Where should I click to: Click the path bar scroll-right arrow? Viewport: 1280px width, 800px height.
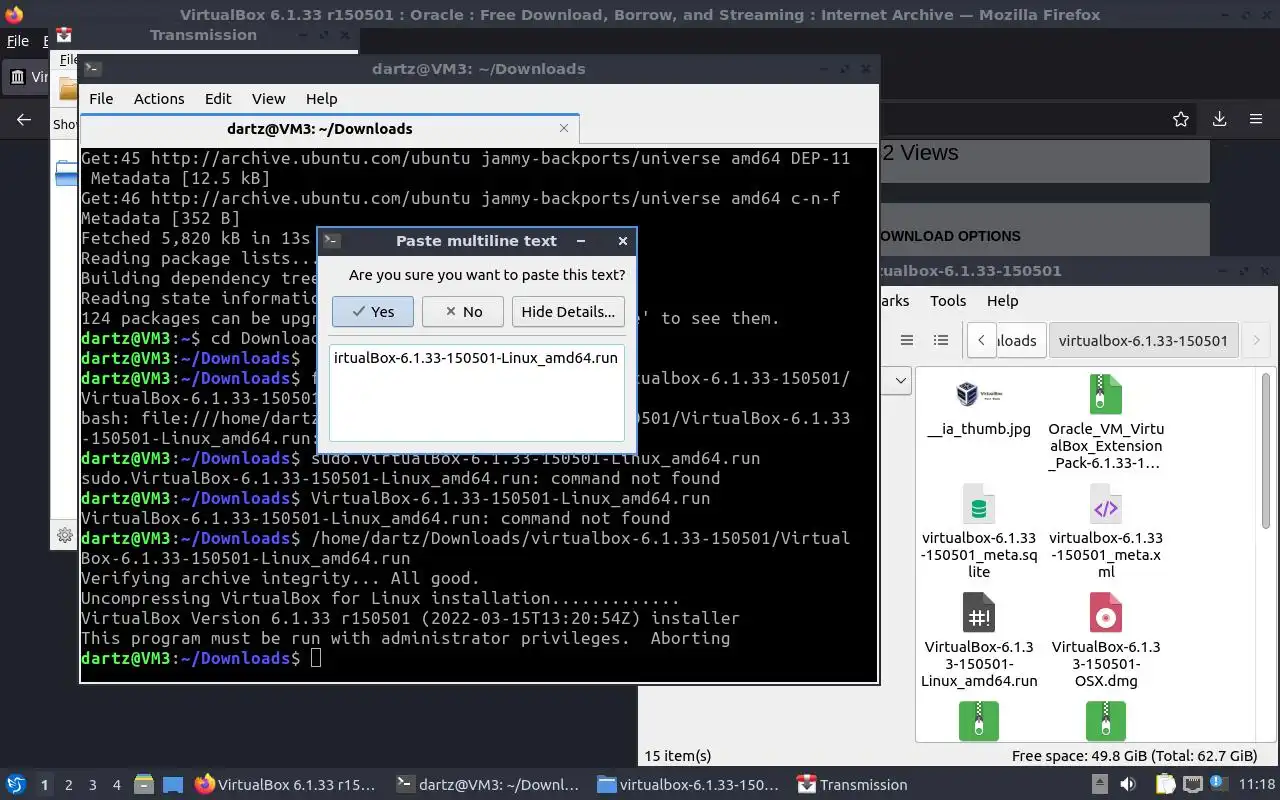[x=1256, y=340]
